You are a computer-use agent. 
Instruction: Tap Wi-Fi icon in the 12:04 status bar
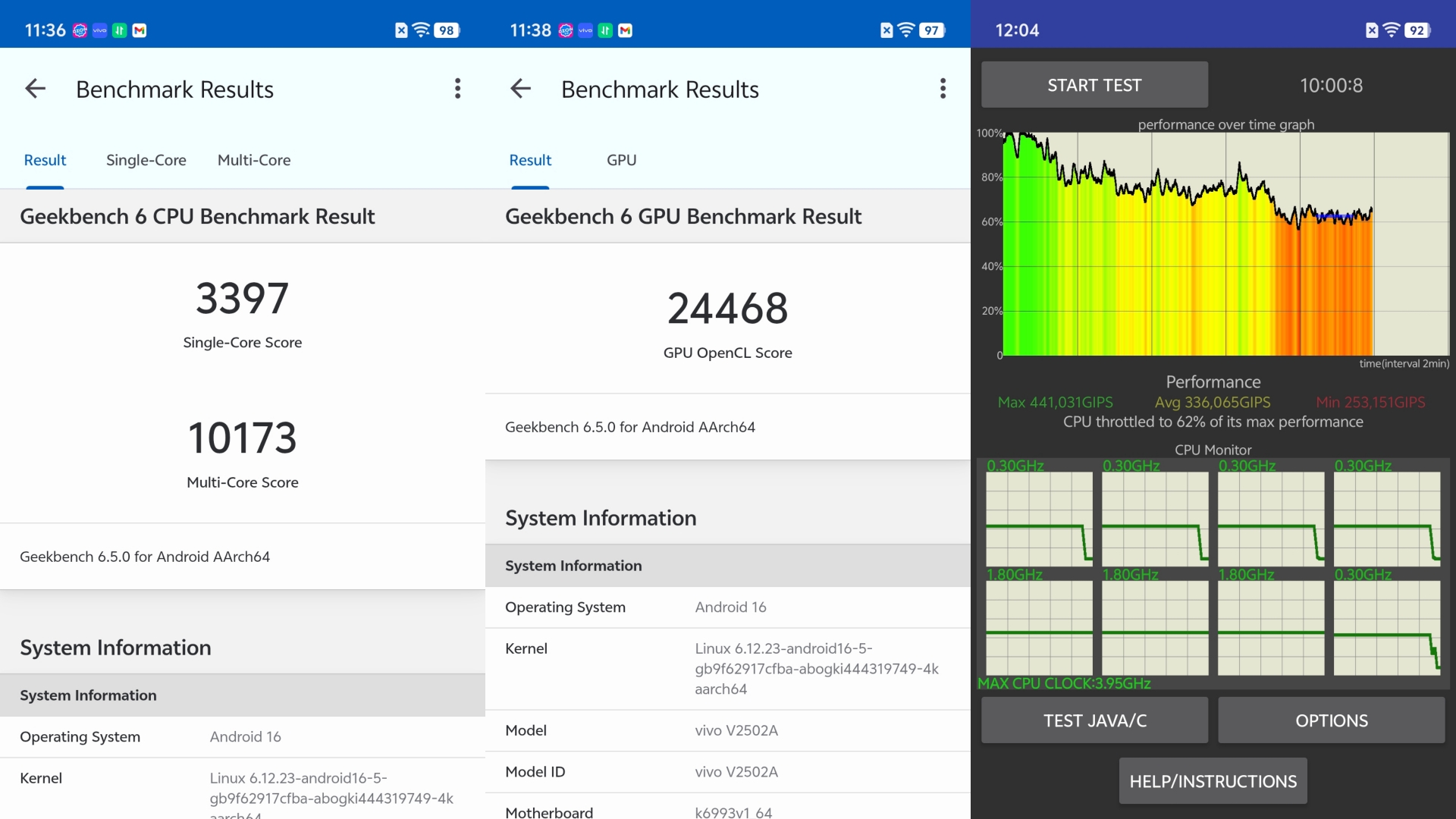tap(1391, 30)
